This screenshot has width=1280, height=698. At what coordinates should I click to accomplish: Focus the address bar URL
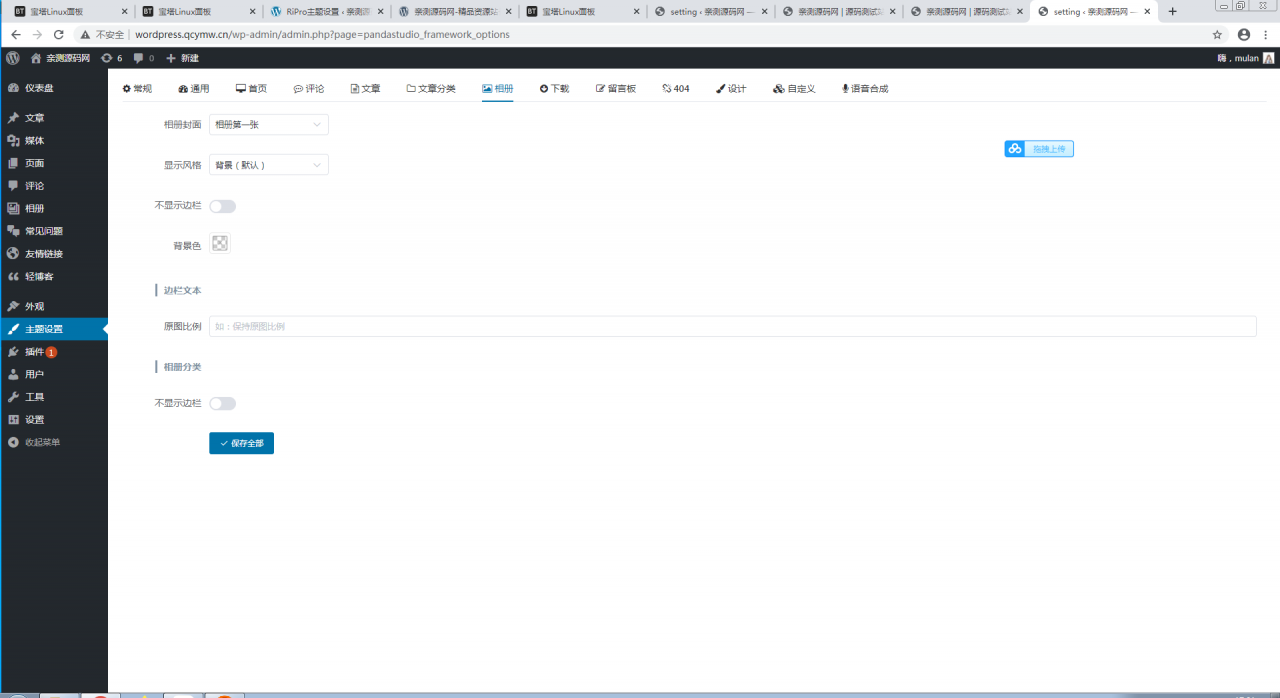pos(322,34)
